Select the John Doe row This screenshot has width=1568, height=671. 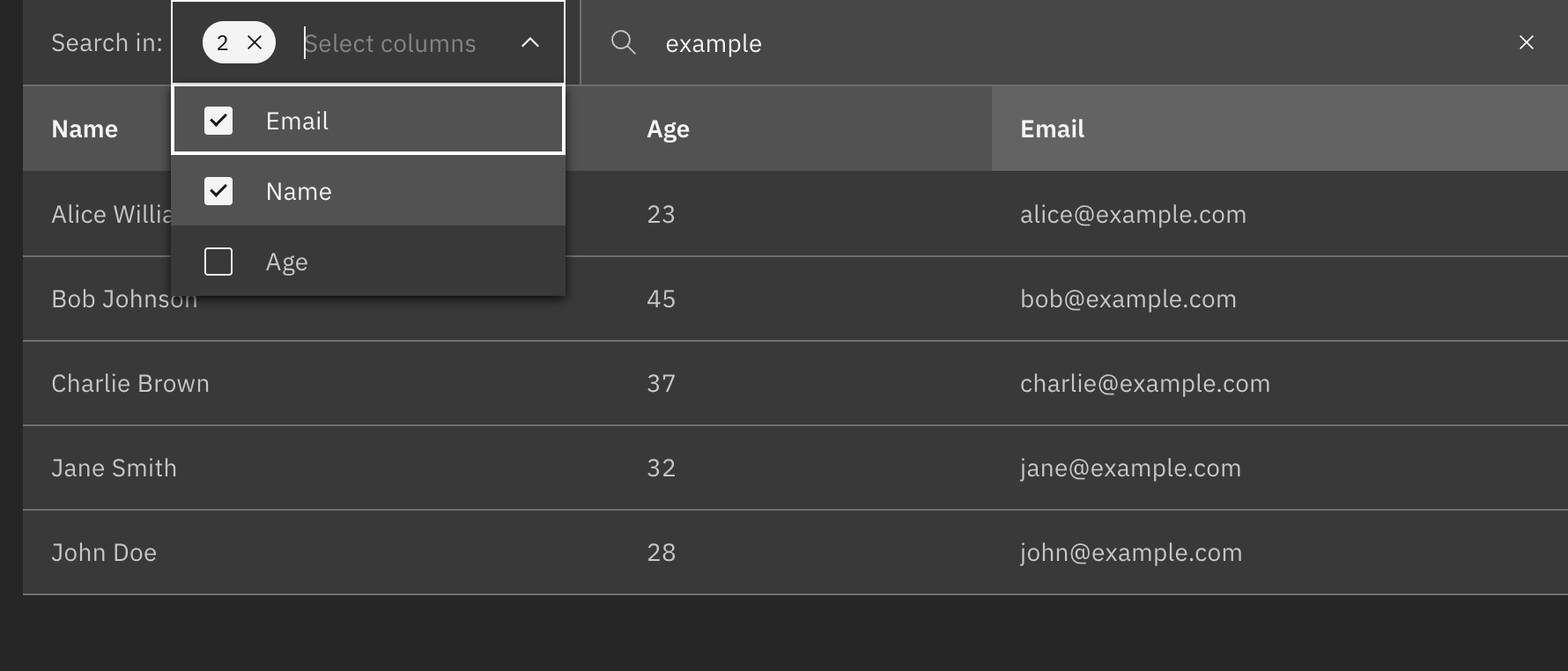[104, 552]
